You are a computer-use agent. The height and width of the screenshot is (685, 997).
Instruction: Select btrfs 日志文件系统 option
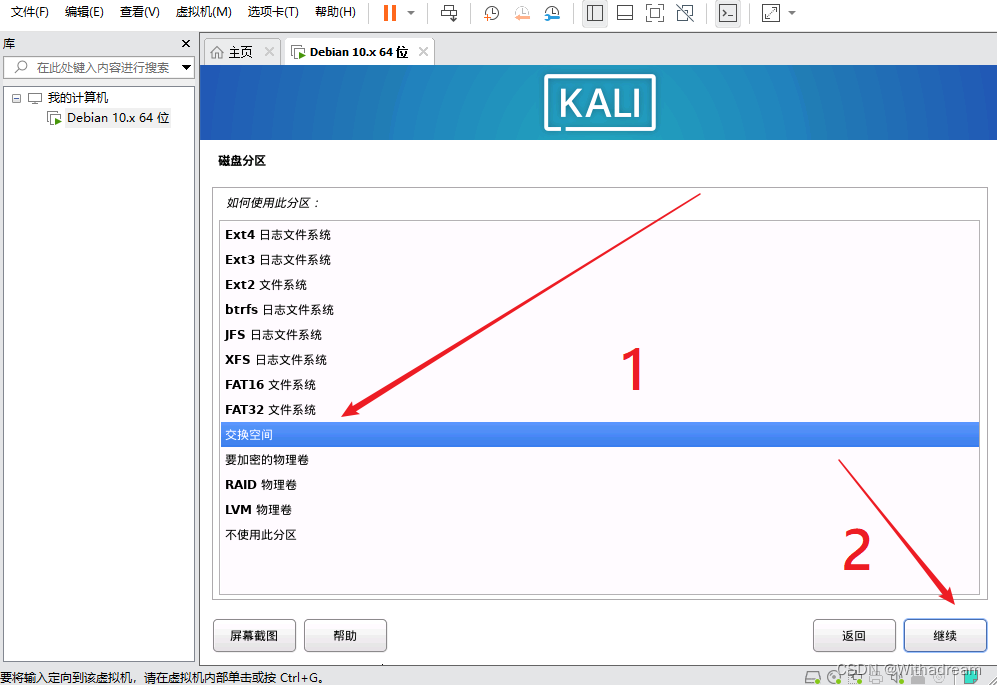coord(599,310)
